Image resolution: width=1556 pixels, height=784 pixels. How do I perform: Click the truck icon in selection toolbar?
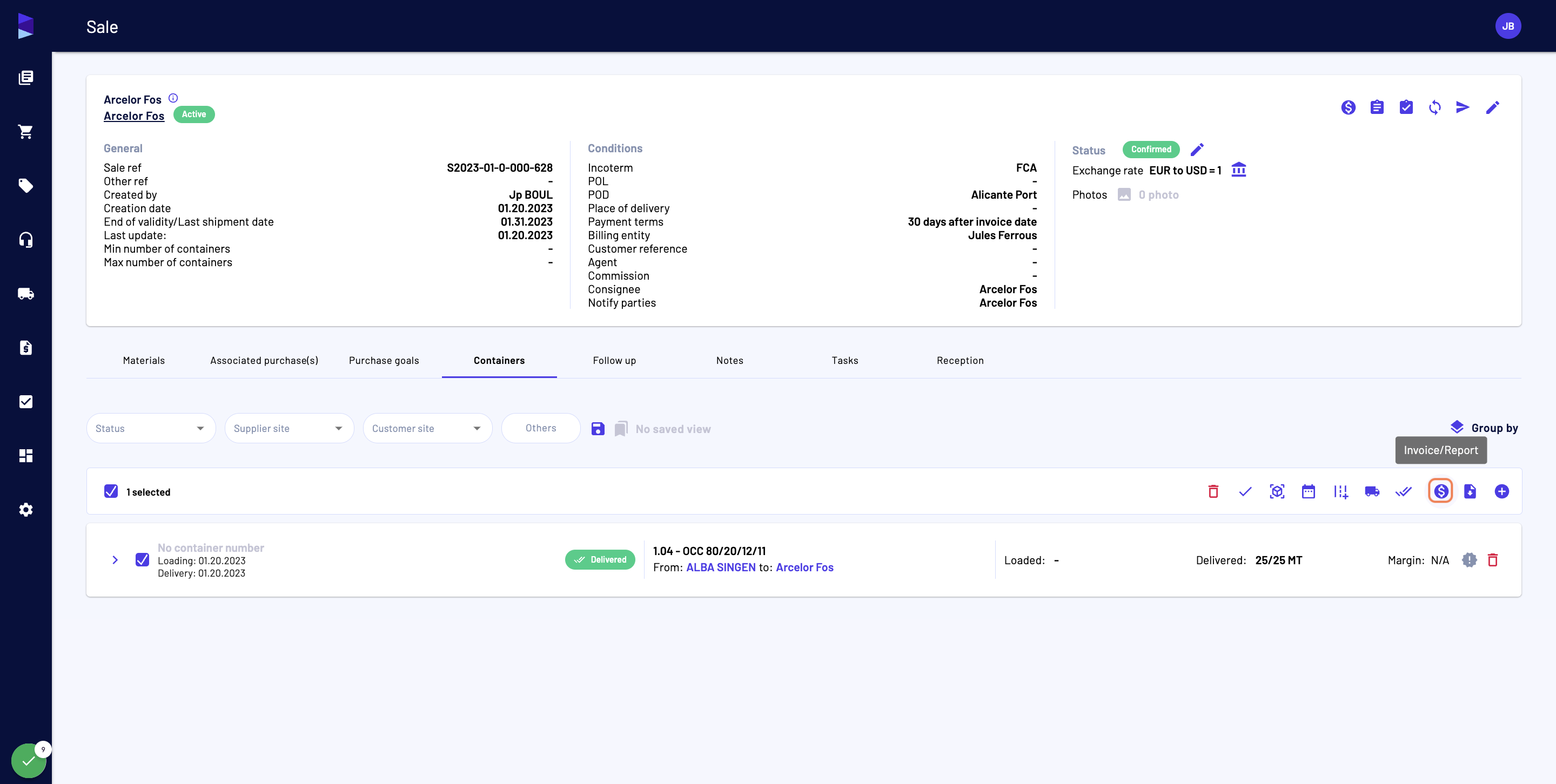[x=1372, y=491]
